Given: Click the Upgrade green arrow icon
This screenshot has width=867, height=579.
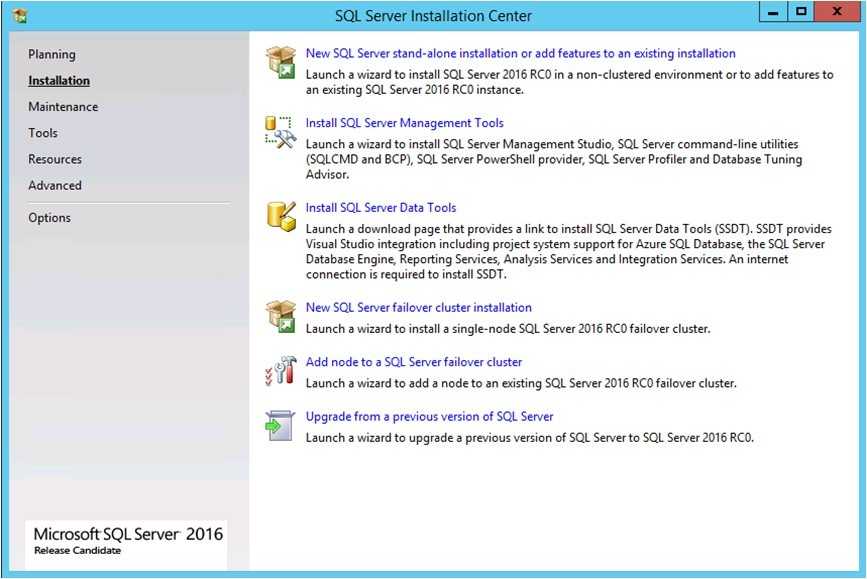Looking at the screenshot, I should click(x=280, y=425).
